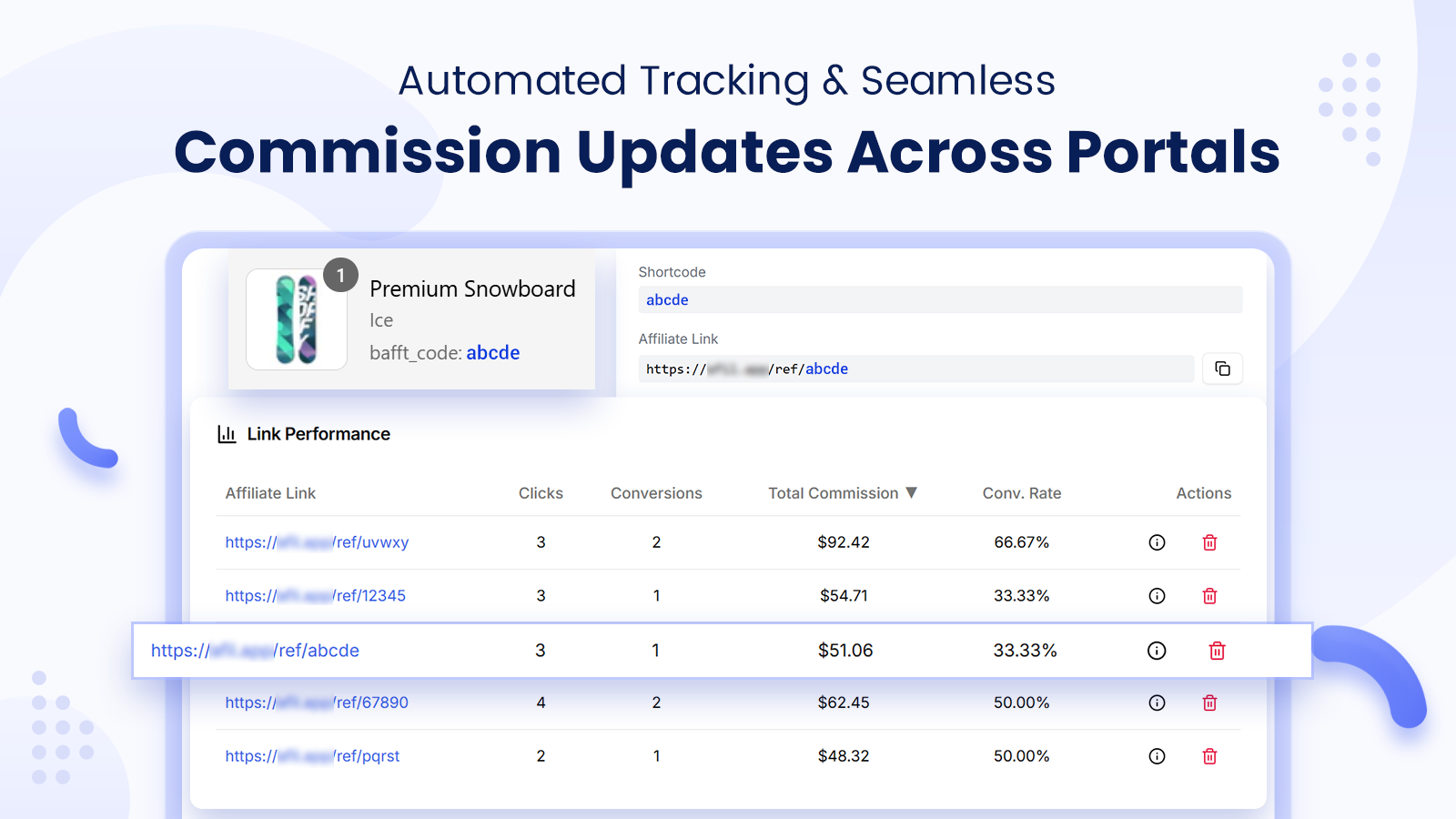Click the clicks count 2 in the ref/pqrst row
Screen dimensions: 1456x819
click(541, 756)
